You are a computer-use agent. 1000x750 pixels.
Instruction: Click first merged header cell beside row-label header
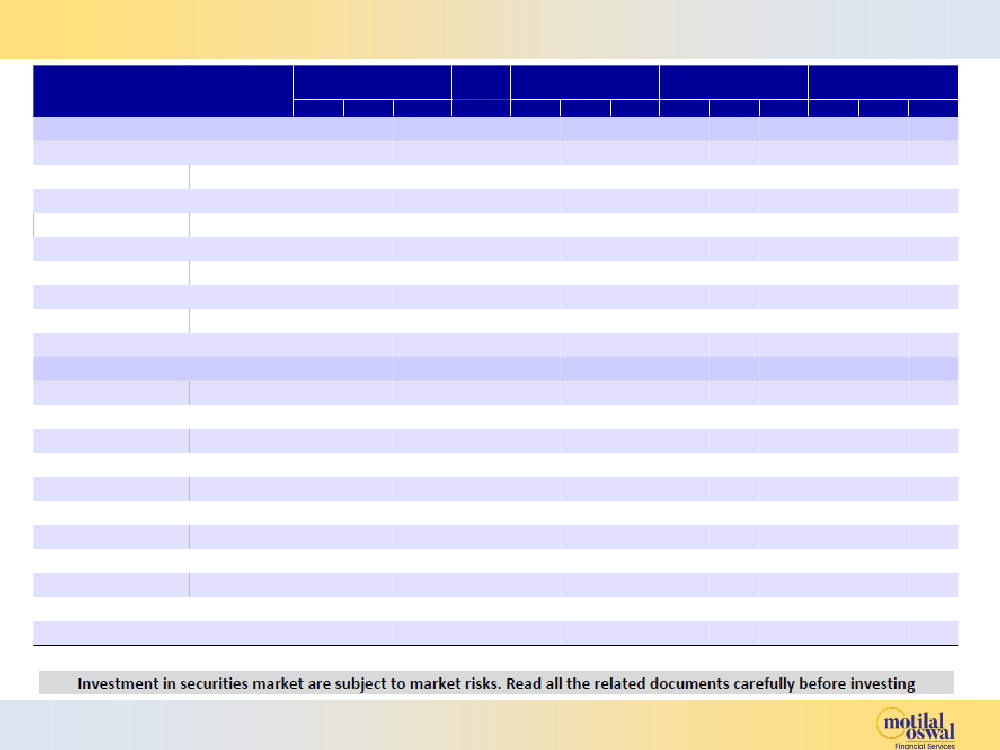(x=371, y=82)
